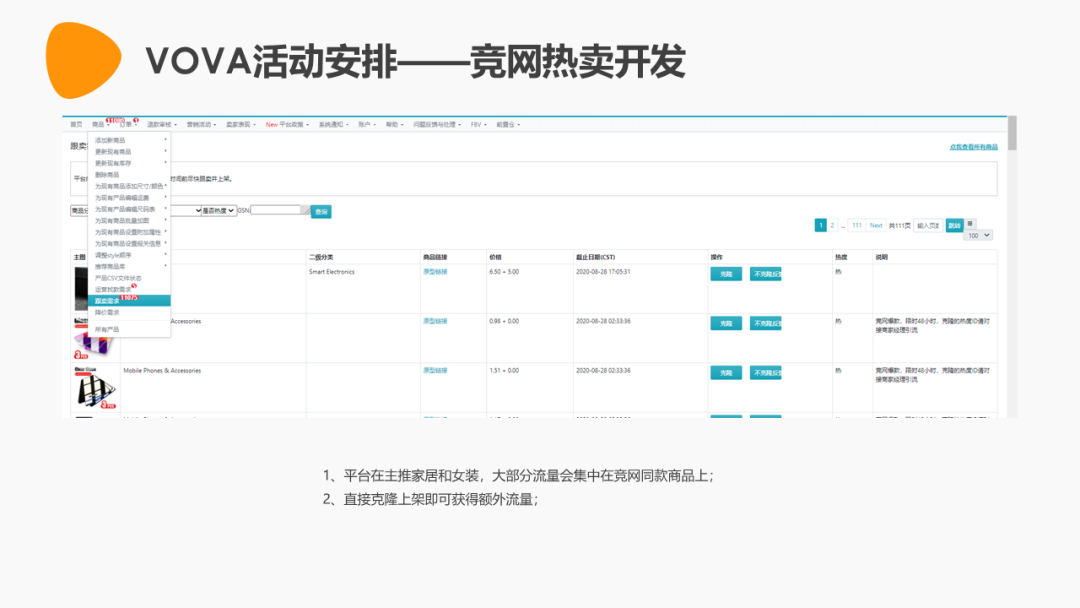Click 不克隆反馈 for the Smart Electronics row
This screenshot has height=608, width=1080.
[x=765, y=274]
